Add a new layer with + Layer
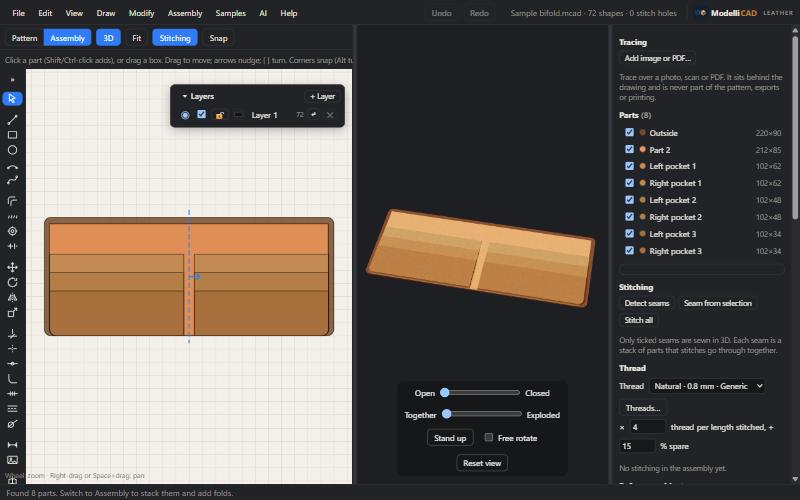800x500 pixels. 322,96
